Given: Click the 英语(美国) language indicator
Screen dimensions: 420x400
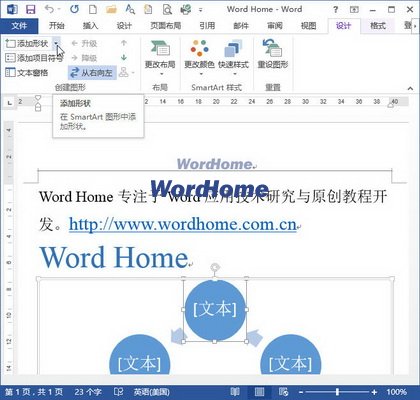Looking at the screenshot, I should 152,392.
